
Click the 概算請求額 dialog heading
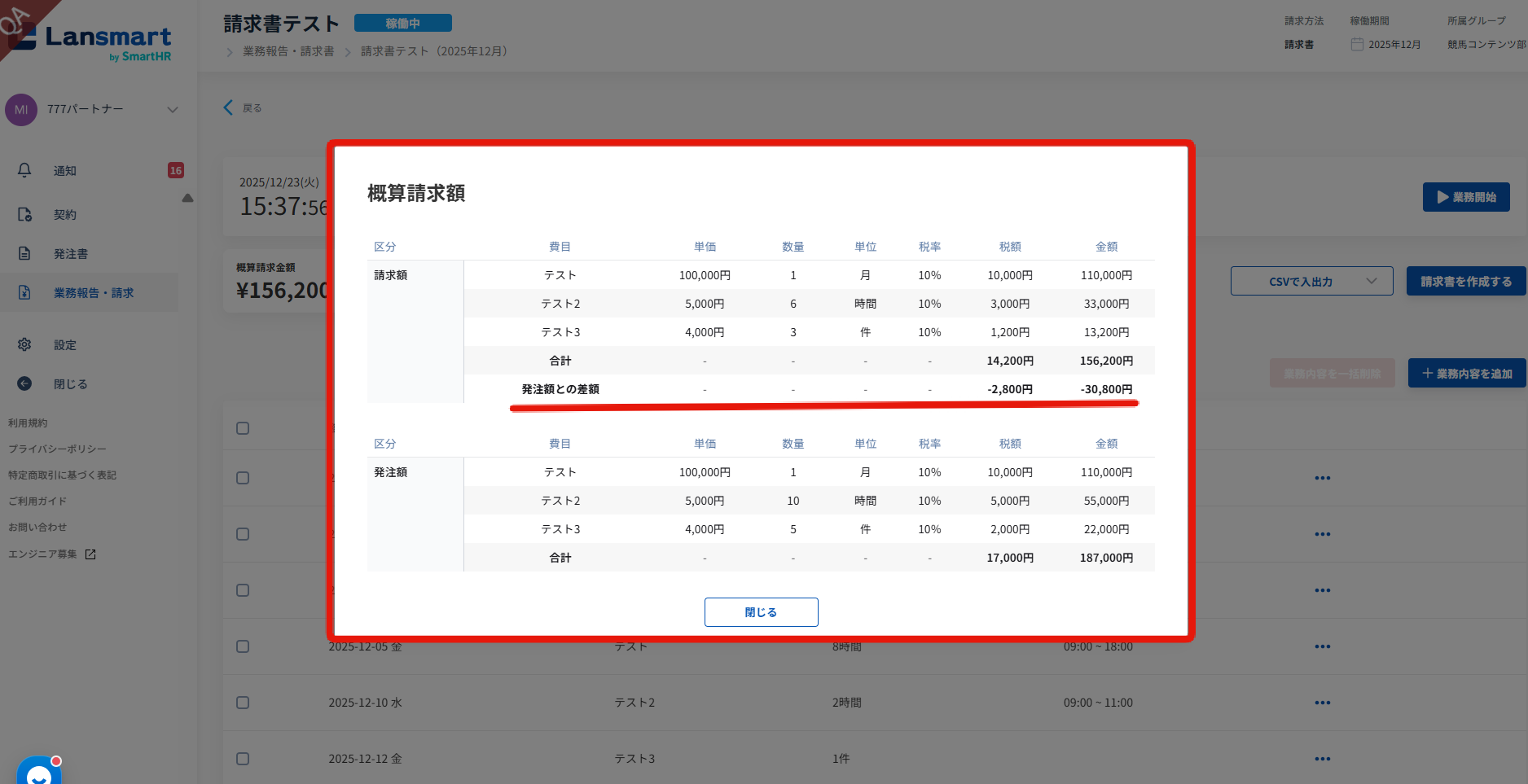416,193
